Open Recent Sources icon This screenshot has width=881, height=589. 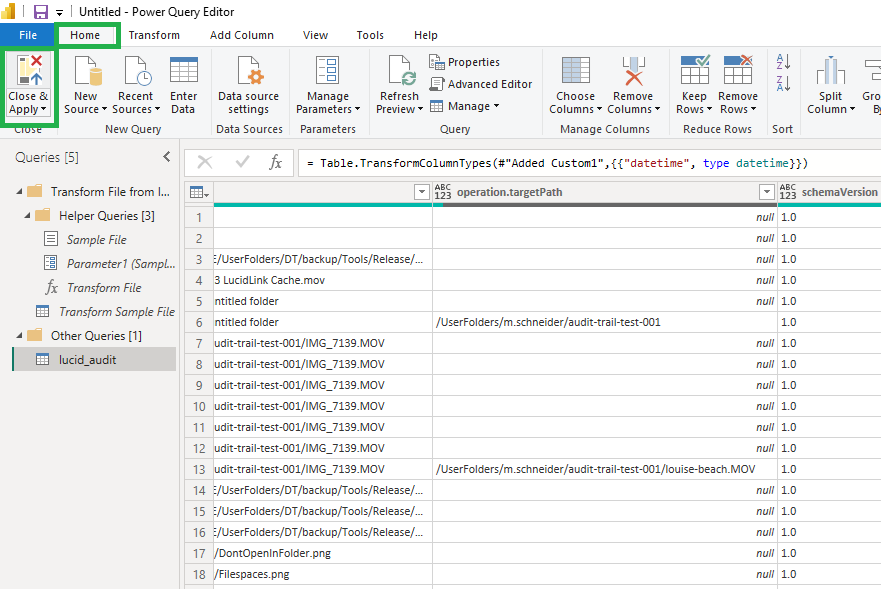coord(137,70)
